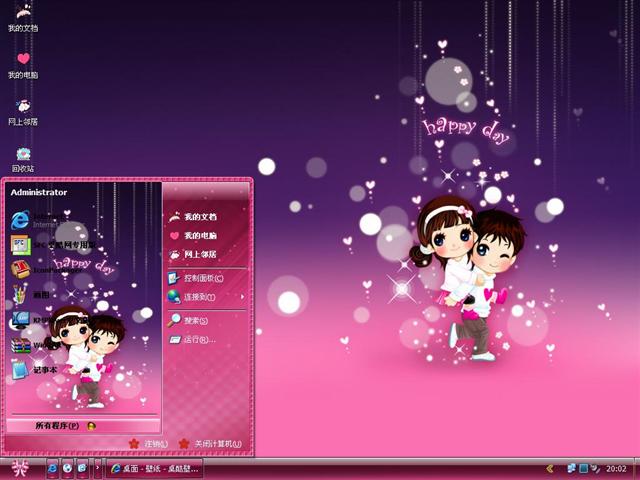Launch Internet Explorer from quick launch bar
640x480 pixels.
pyautogui.click(x=52, y=468)
